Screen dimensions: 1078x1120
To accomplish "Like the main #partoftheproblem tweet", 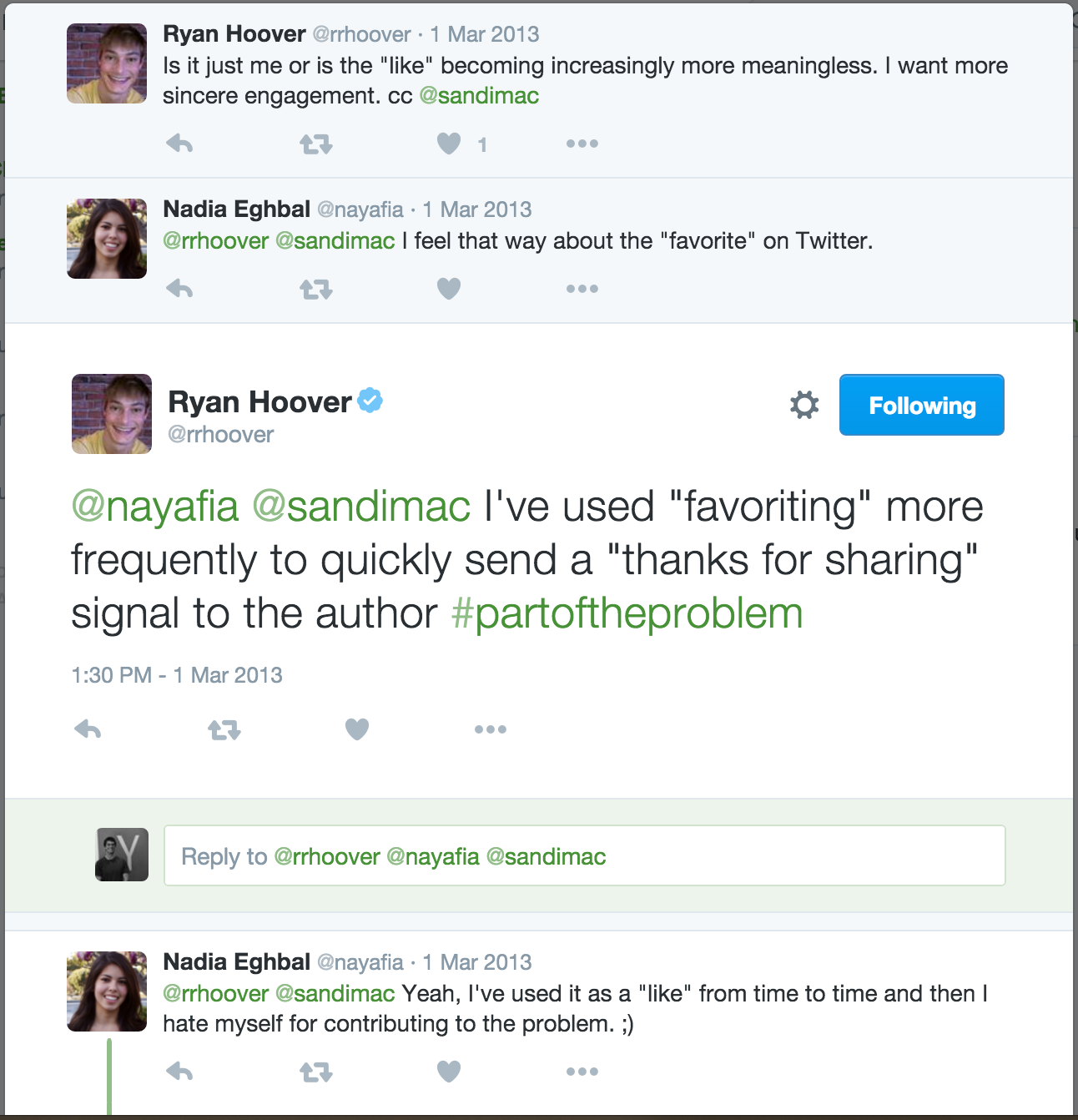I will coord(357,729).
